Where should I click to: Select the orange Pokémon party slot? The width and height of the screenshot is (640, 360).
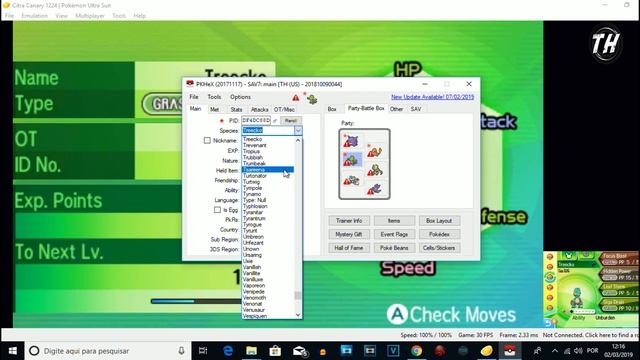(375, 151)
